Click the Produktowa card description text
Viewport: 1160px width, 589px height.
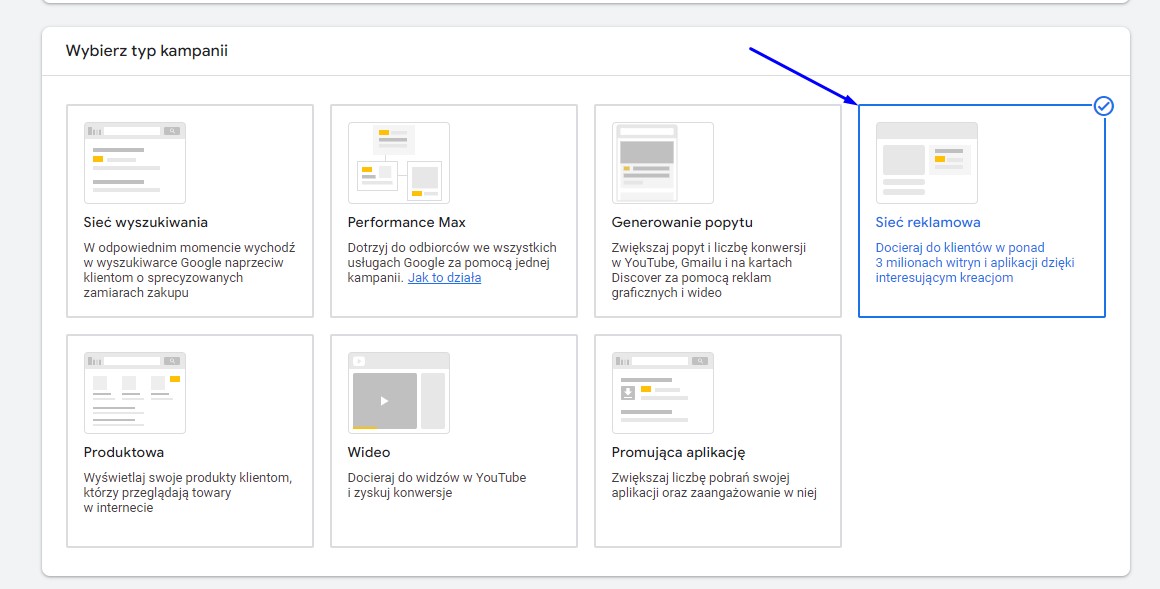click(x=188, y=492)
